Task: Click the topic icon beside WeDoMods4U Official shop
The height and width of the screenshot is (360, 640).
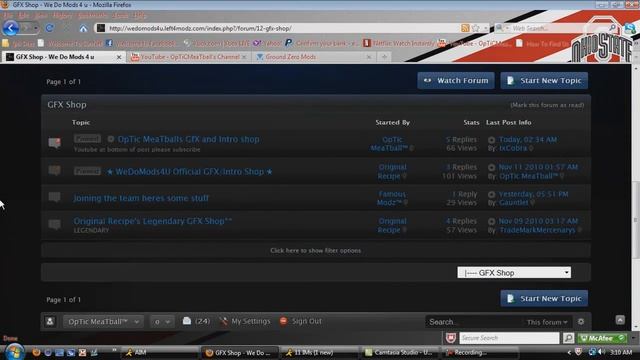Action: pos(54,170)
